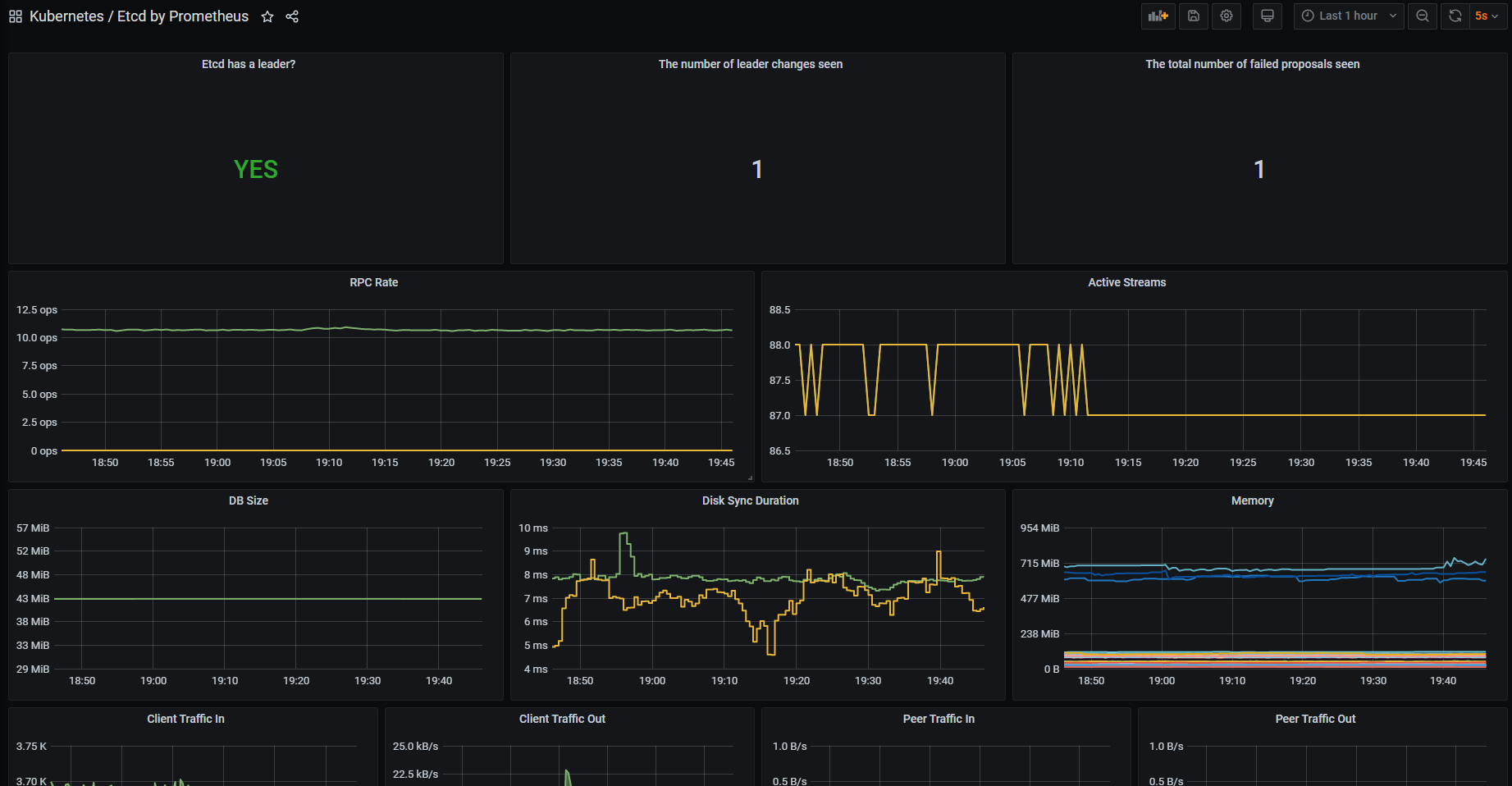Open the Peer Traffic Out panel menu
1512x786 pixels.
1316,719
